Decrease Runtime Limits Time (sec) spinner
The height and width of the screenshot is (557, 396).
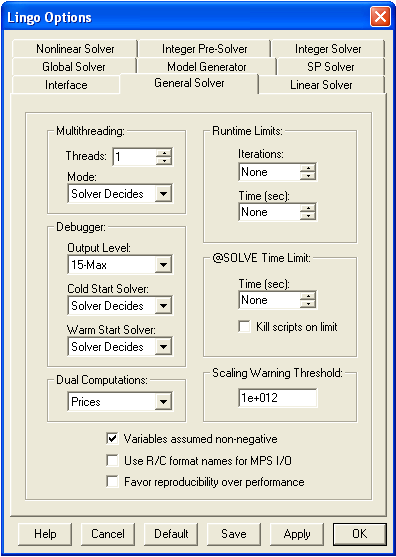click(308, 216)
